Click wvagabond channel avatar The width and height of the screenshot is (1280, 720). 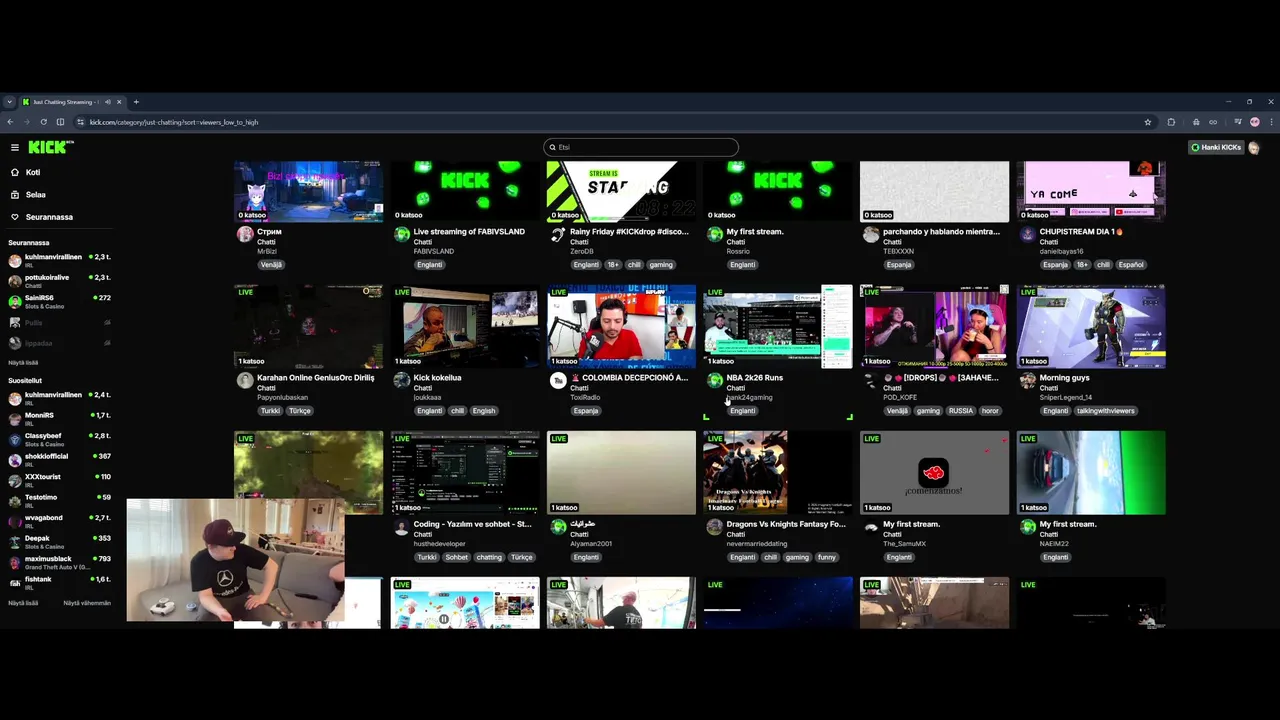15,521
